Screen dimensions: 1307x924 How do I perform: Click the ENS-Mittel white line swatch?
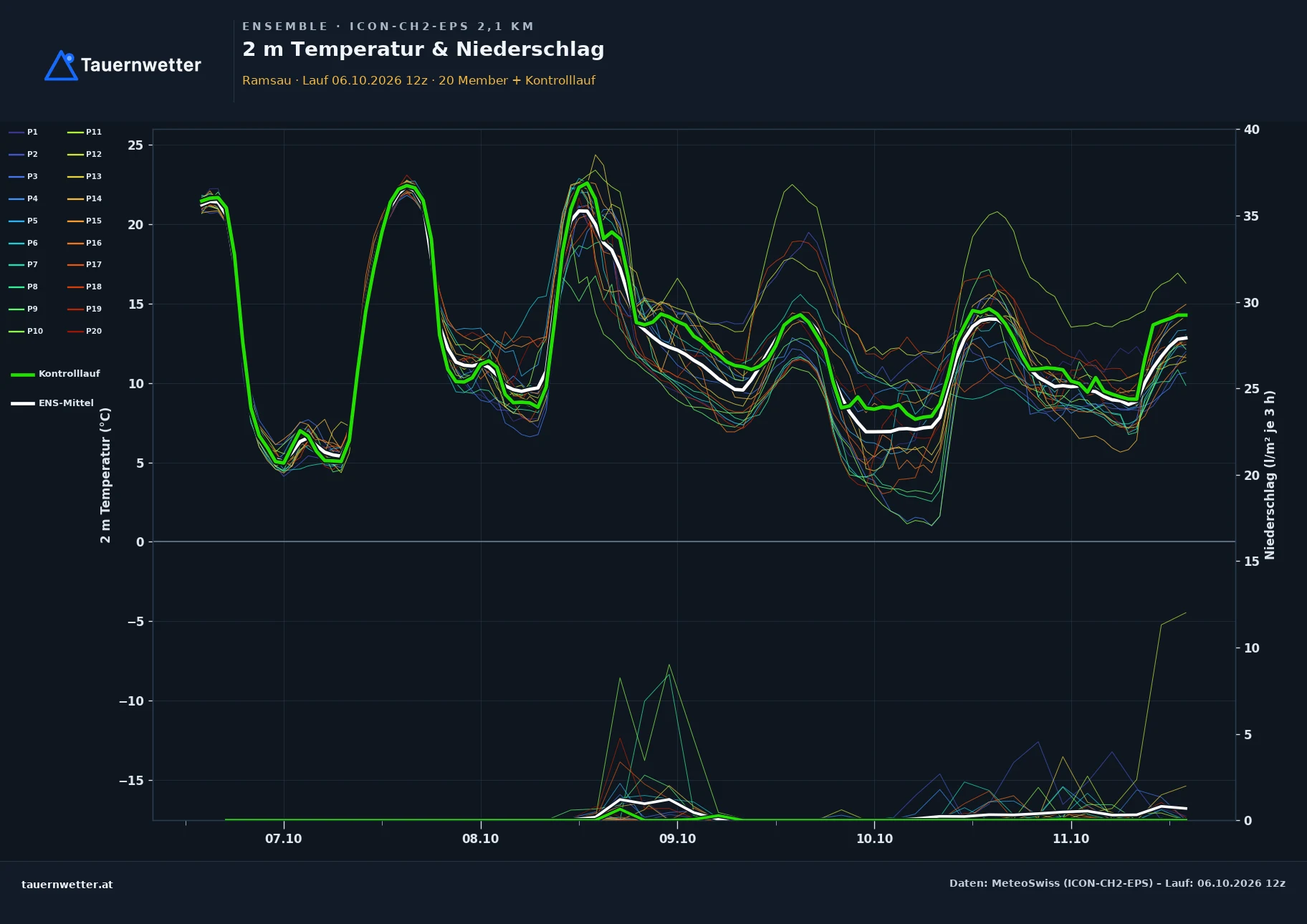(x=23, y=404)
